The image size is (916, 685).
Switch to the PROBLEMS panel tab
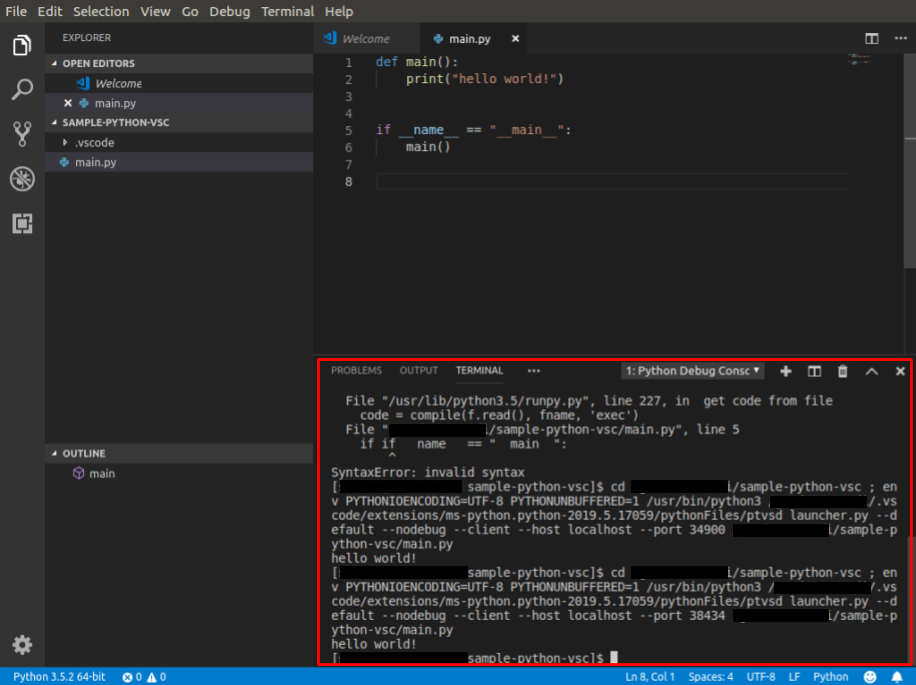tap(356, 370)
